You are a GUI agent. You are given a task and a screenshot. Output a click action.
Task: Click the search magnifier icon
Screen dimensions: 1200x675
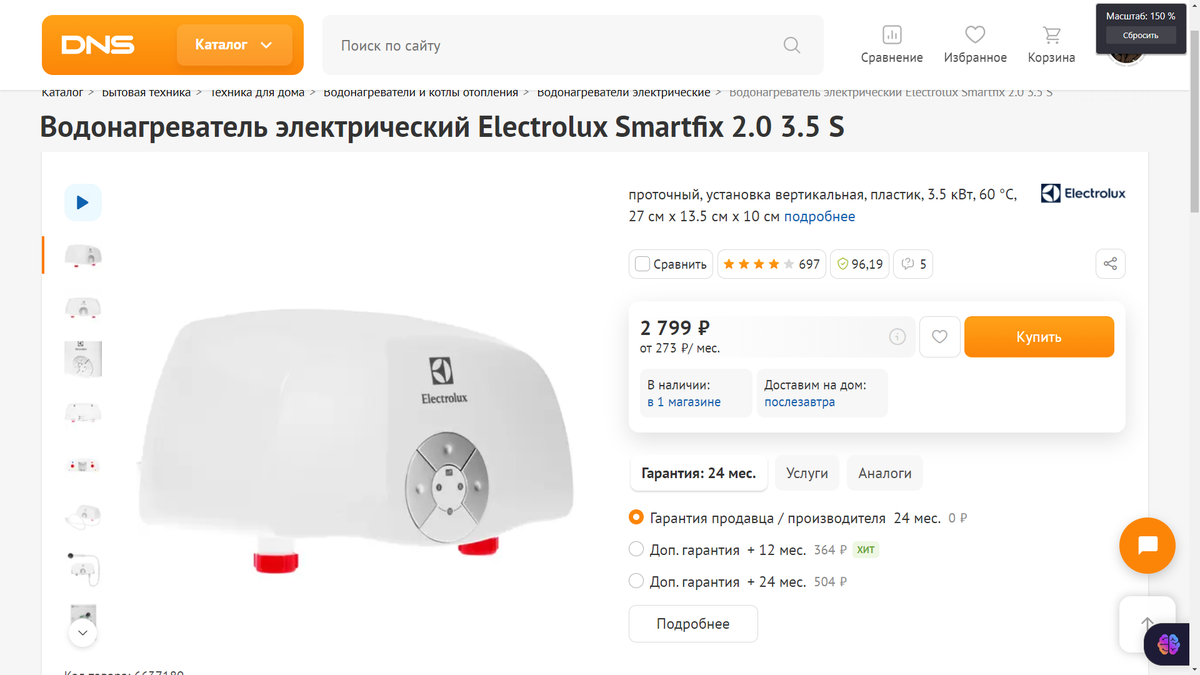(x=791, y=45)
